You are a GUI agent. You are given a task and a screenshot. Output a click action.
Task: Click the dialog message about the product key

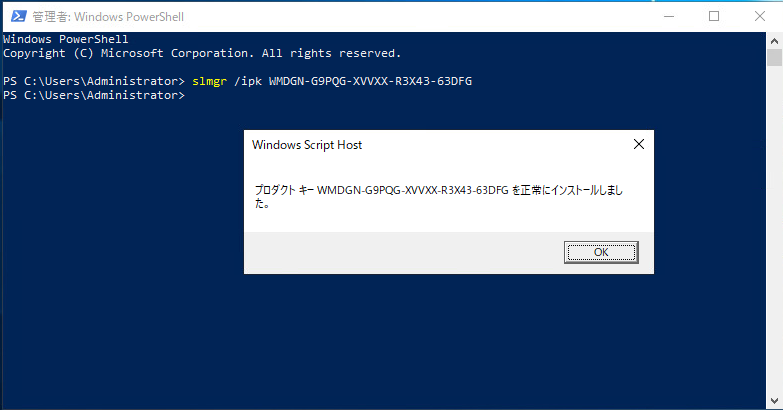(438, 196)
